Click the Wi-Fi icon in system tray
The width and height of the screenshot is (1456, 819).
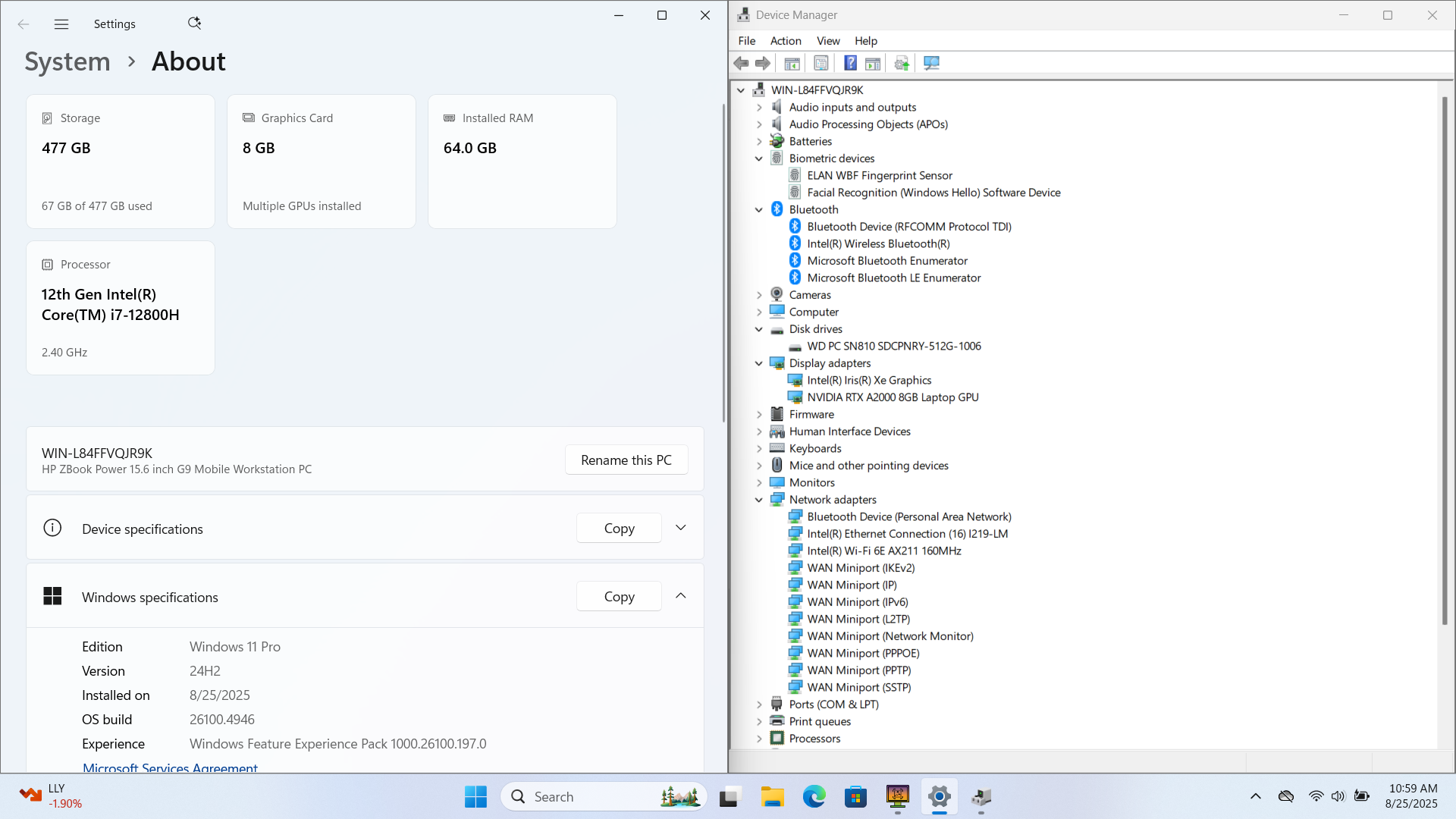[x=1316, y=796]
